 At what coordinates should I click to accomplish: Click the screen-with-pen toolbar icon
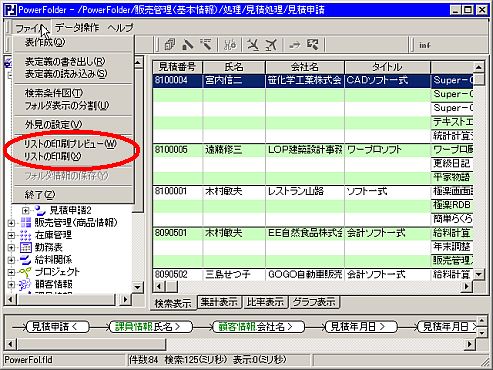313,44
